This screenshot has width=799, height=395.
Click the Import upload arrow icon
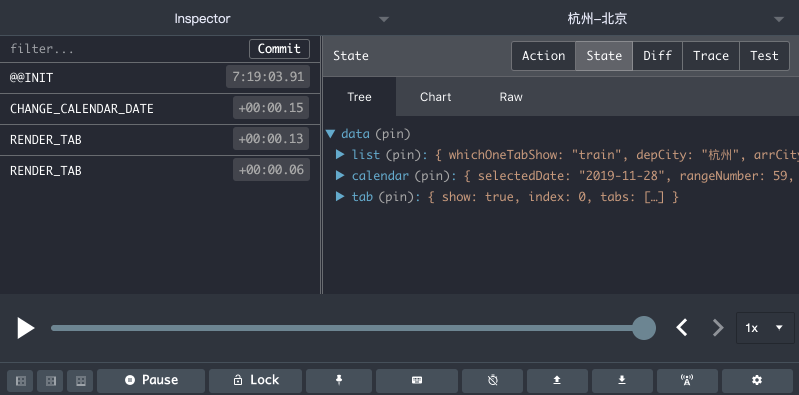(557, 381)
